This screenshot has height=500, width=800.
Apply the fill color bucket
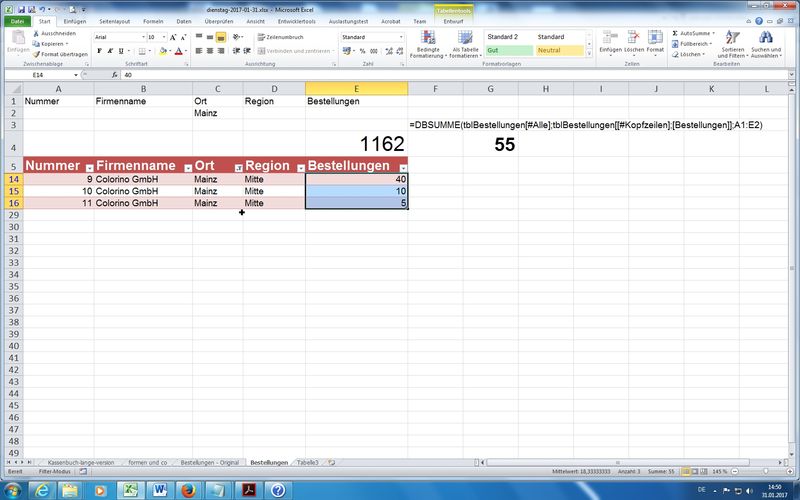pos(163,51)
